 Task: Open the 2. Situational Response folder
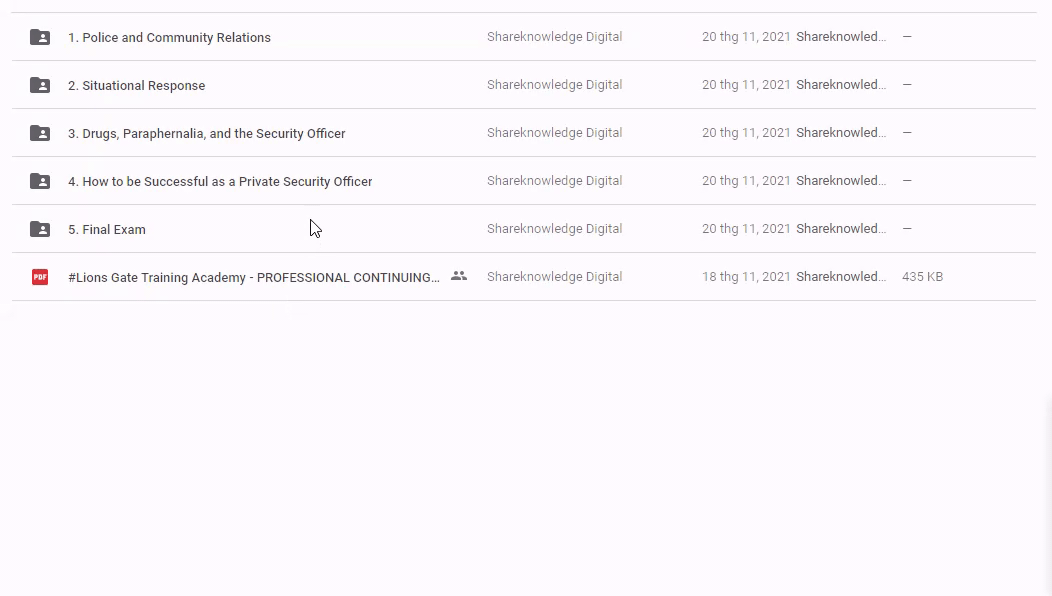point(136,86)
